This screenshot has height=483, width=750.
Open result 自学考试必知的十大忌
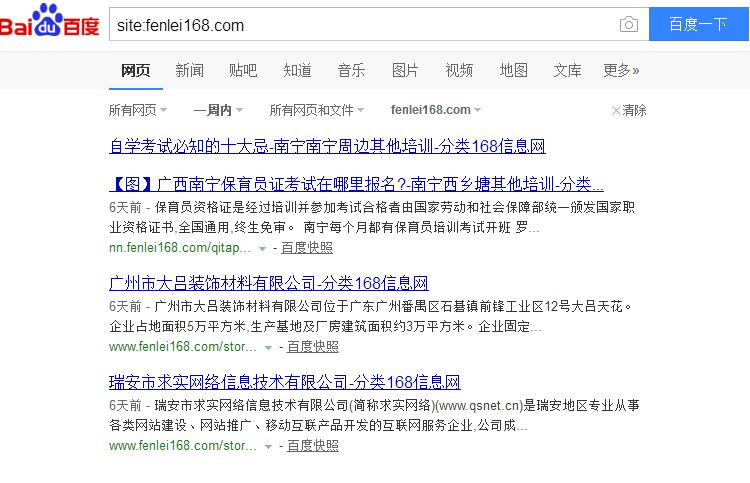pyautogui.click(x=327, y=146)
